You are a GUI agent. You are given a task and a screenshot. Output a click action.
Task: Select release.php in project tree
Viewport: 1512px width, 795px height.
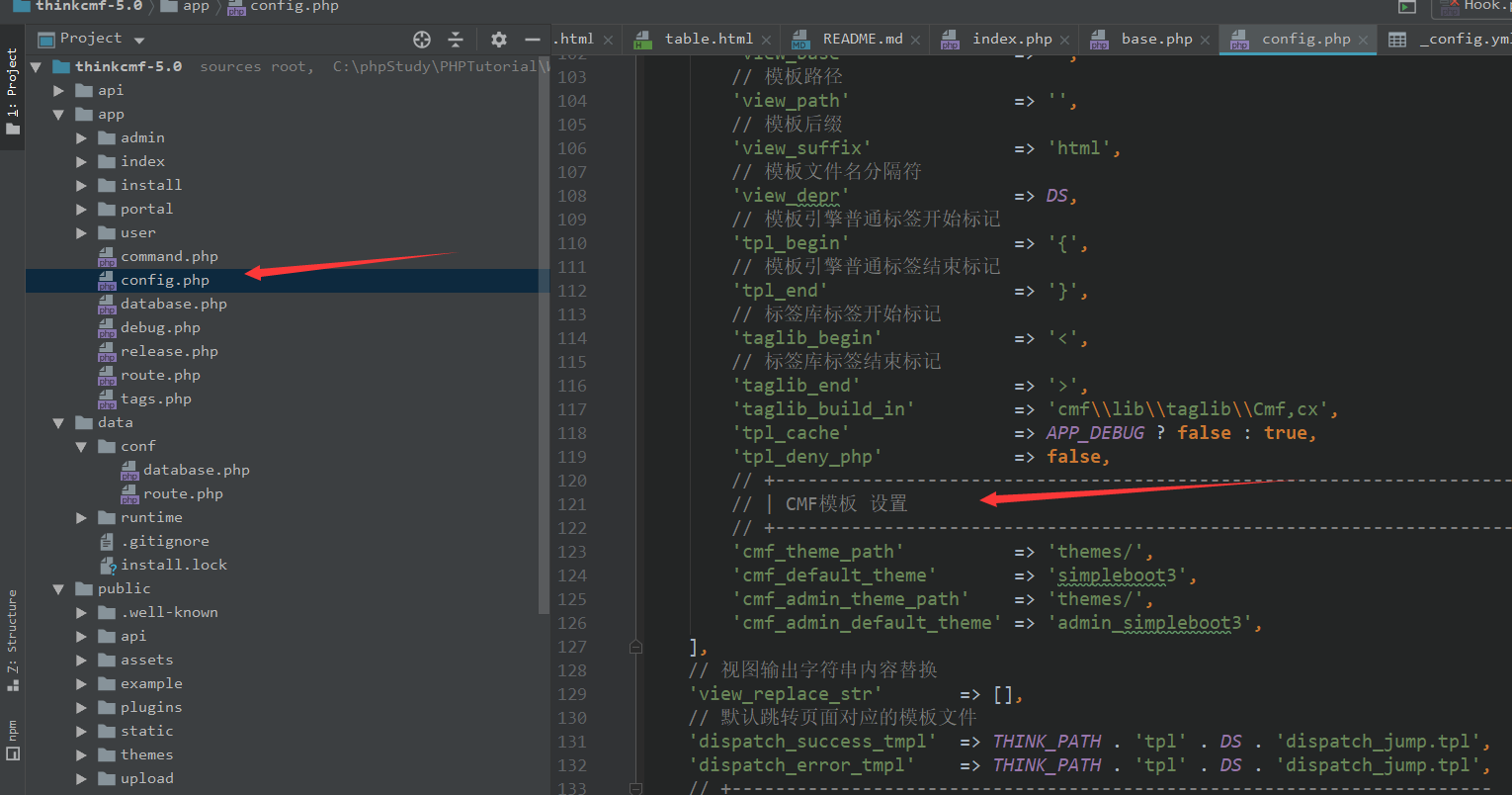click(169, 352)
